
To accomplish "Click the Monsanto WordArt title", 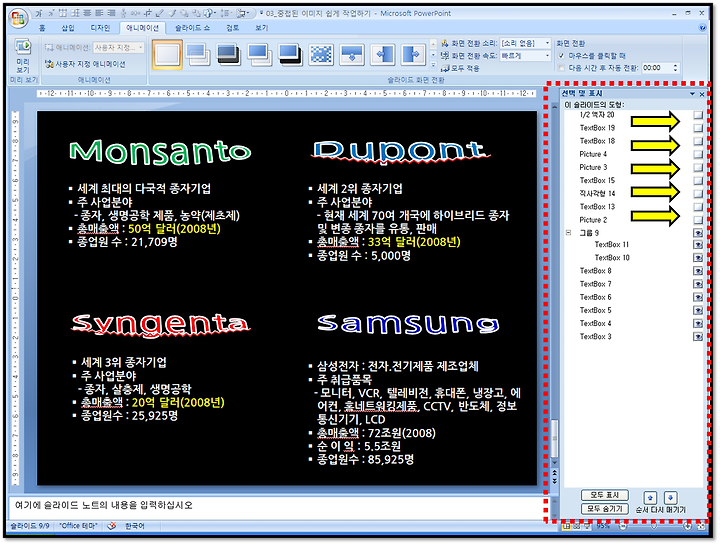I will [x=160, y=151].
